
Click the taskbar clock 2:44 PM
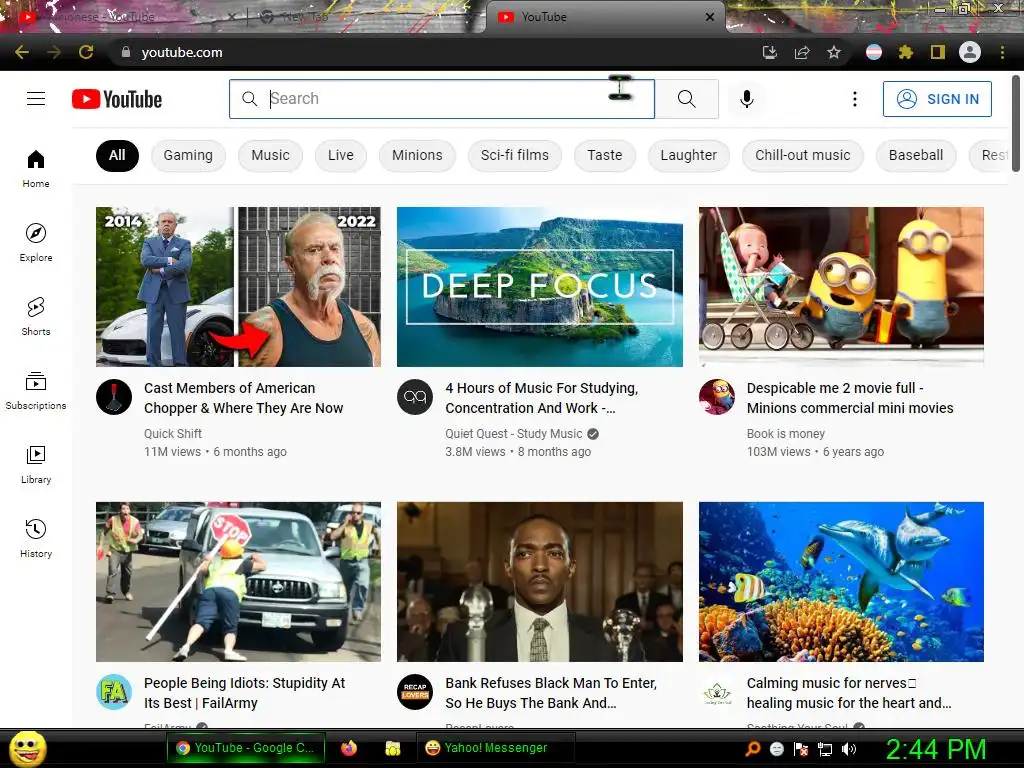point(936,749)
